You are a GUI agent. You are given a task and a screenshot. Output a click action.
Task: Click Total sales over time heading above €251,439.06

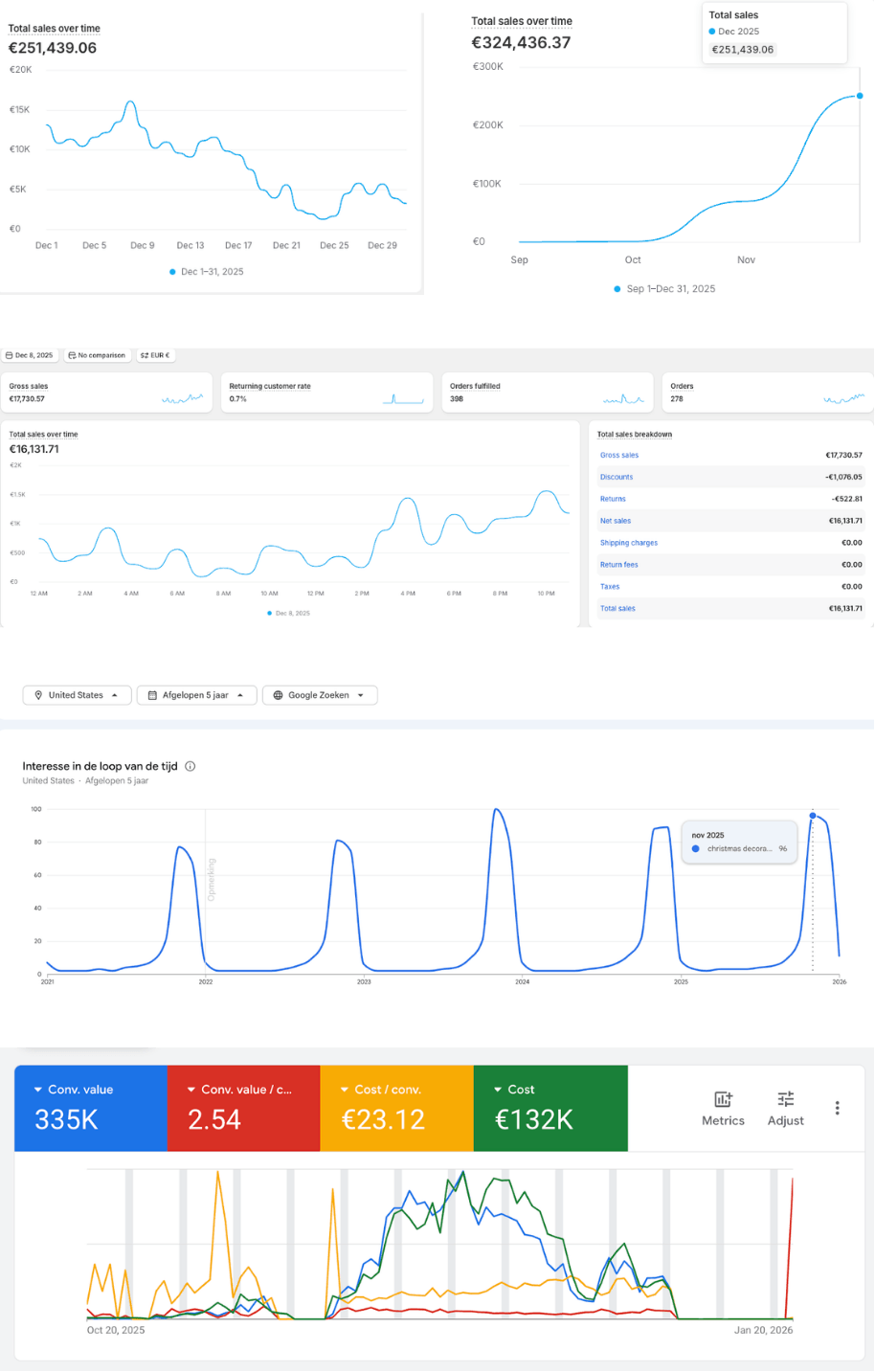coord(55,29)
